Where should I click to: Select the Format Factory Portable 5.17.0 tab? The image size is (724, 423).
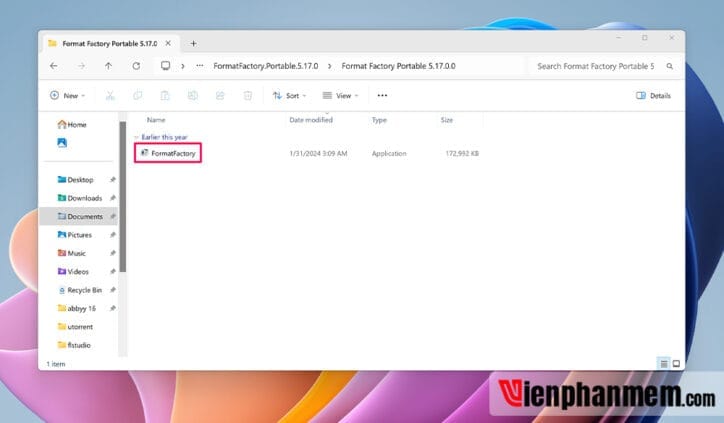click(x=109, y=43)
